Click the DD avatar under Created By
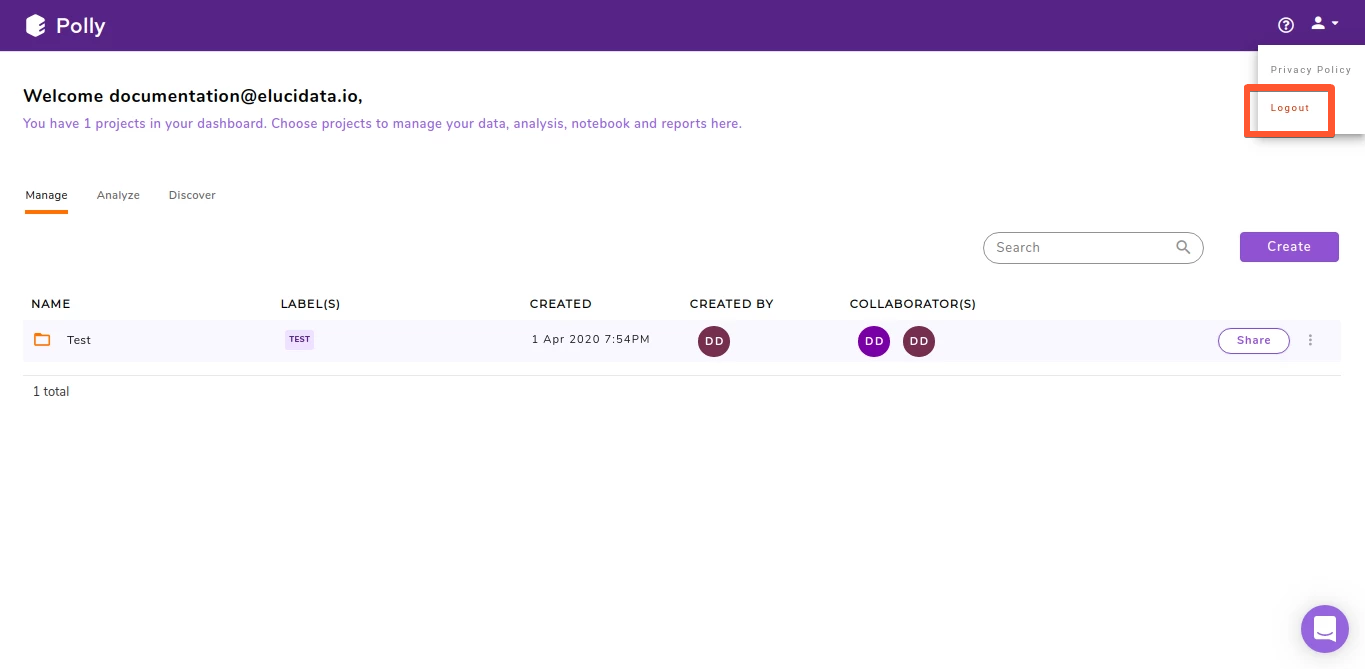Screen dimensions: 1365x669 (713, 341)
